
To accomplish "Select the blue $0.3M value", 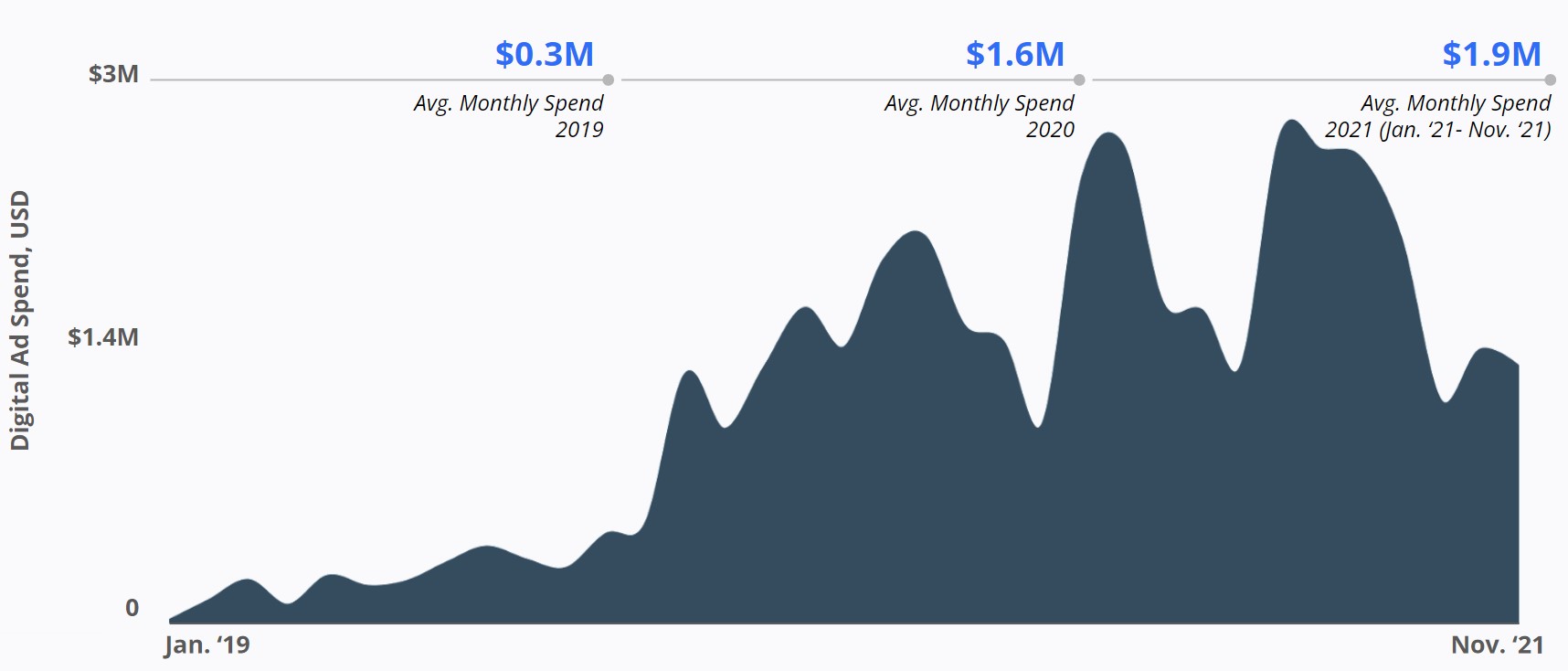I will click(x=544, y=54).
